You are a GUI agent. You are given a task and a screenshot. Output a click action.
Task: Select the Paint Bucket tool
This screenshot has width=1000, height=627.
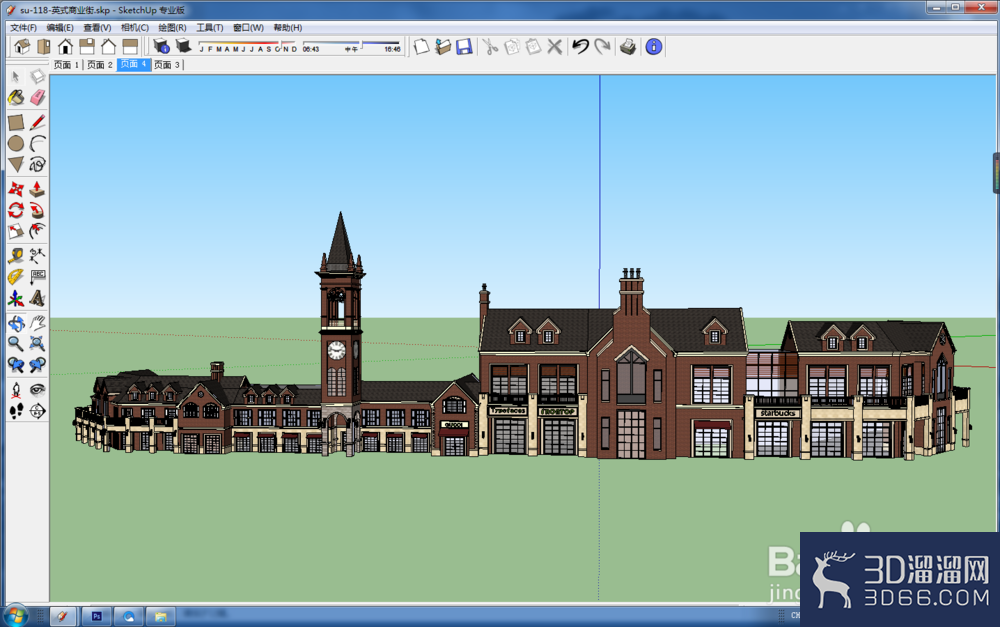tap(16, 98)
